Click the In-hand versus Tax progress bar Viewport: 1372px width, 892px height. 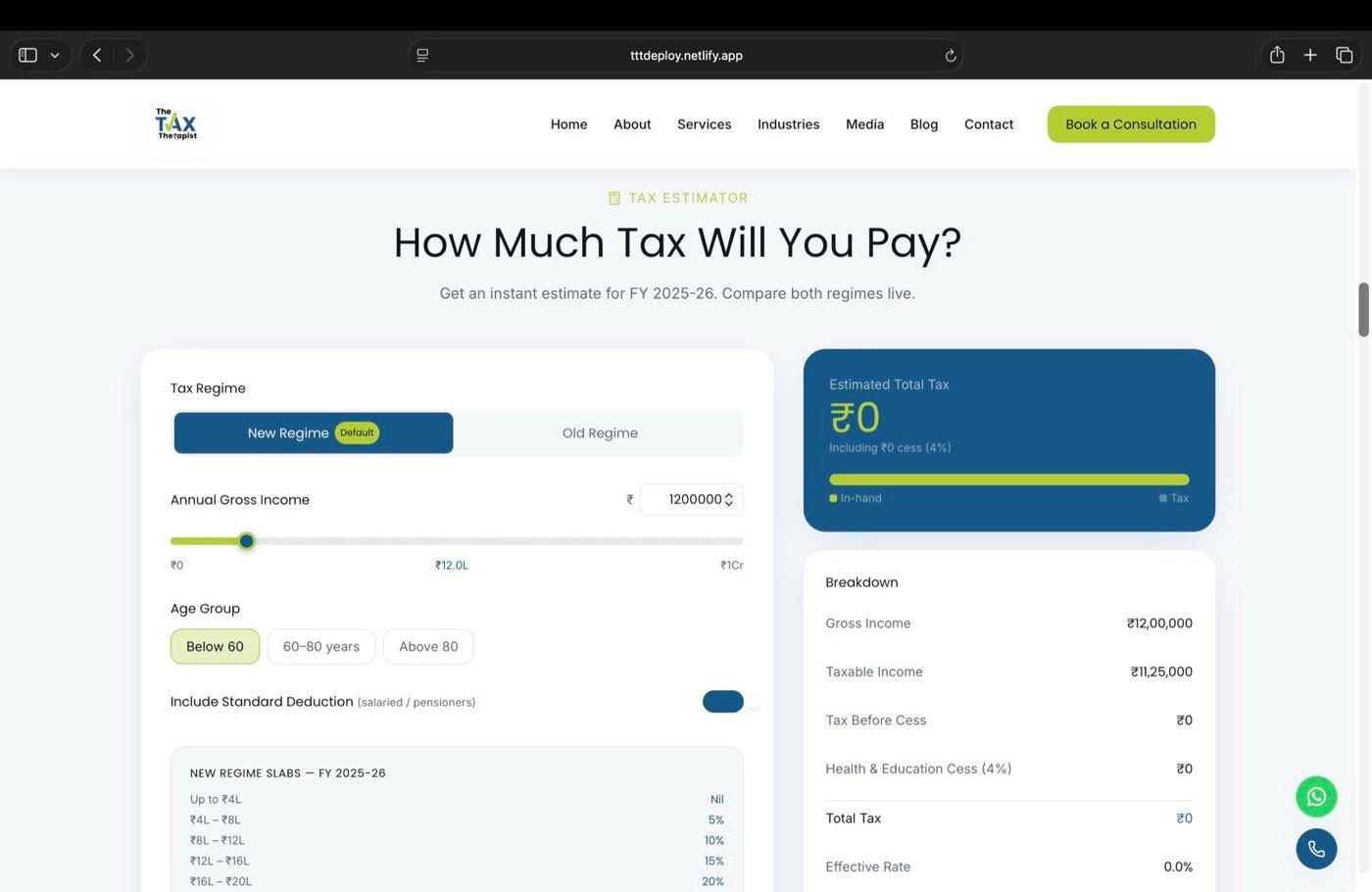(1008, 479)
